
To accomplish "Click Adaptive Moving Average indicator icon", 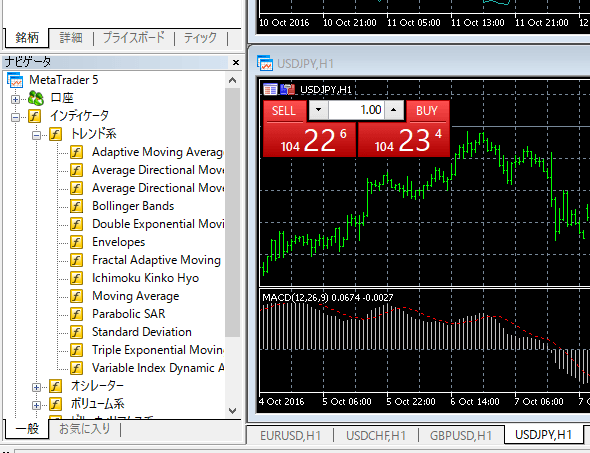I will coord(76,152).
